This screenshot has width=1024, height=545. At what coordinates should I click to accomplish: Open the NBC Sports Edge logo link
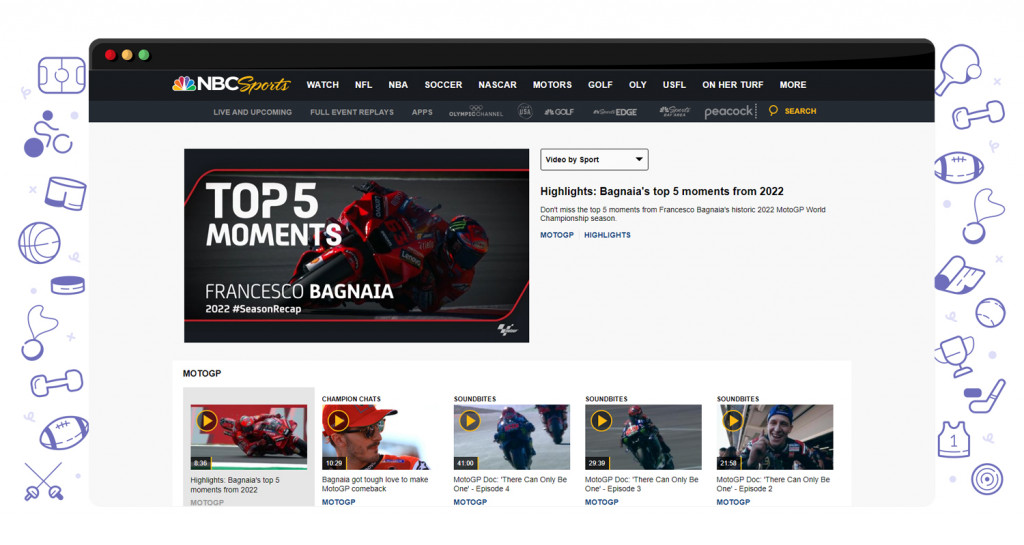tap(615, 112)
